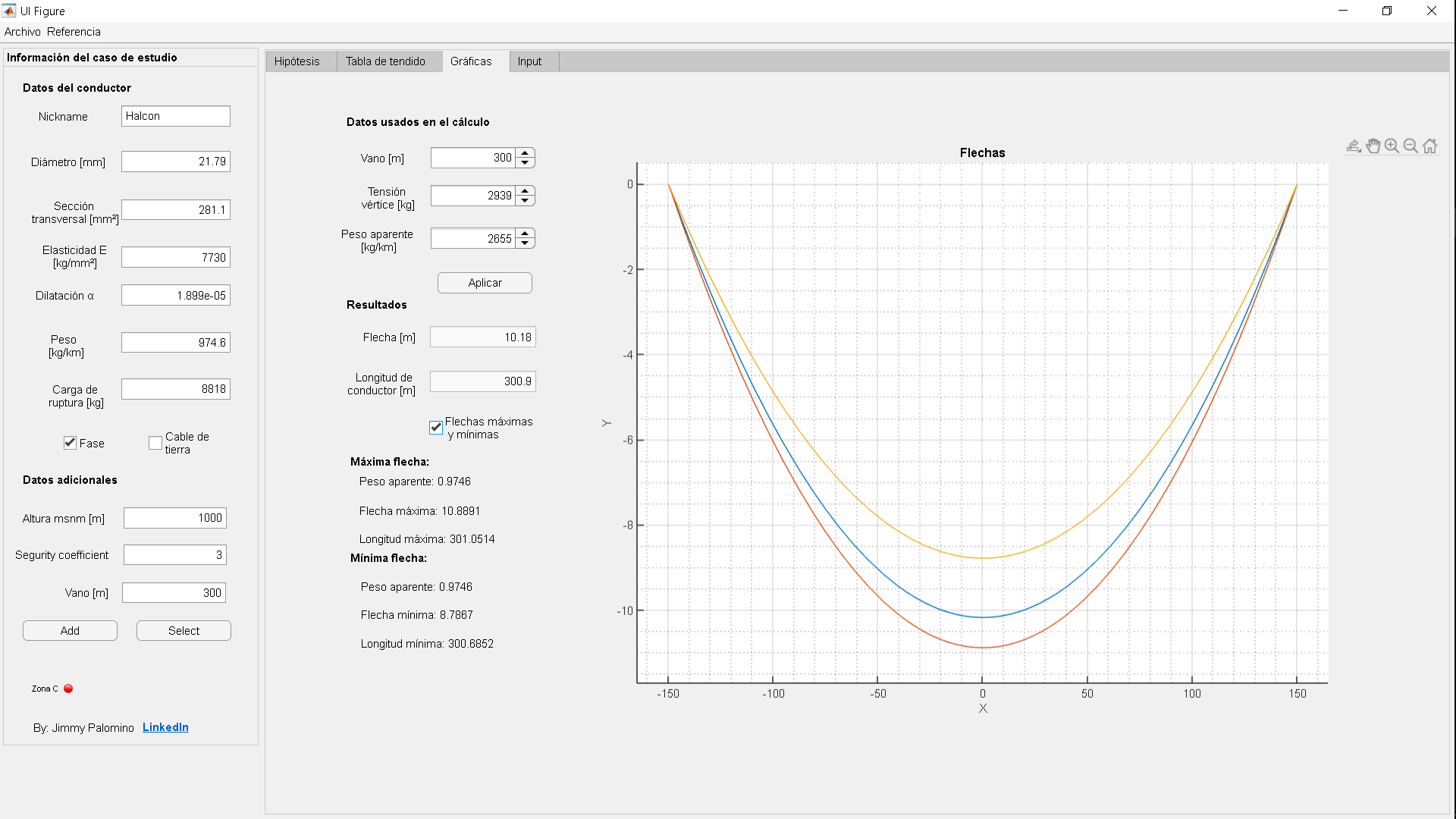Click the red Zona C indicator lamp
This screenshot has height=819, width=1456.
68,689
